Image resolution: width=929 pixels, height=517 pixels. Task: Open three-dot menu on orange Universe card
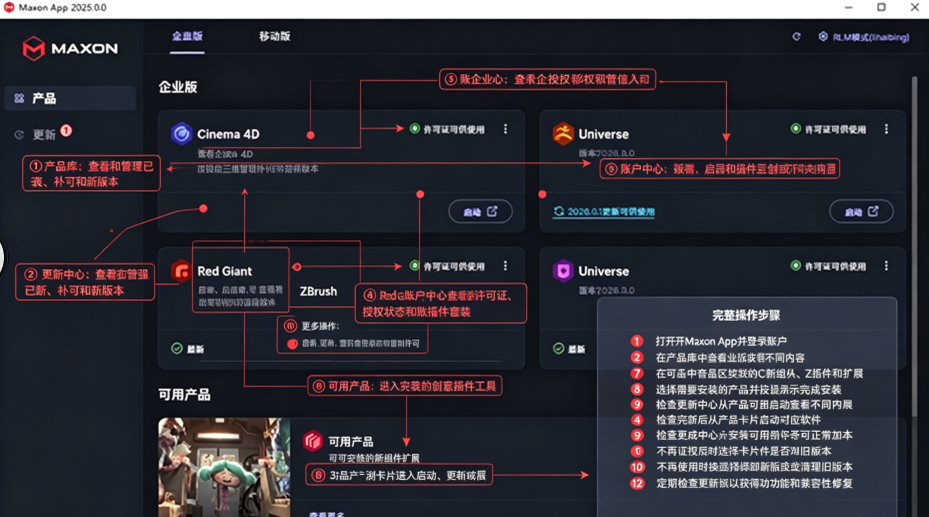[886, 129]
